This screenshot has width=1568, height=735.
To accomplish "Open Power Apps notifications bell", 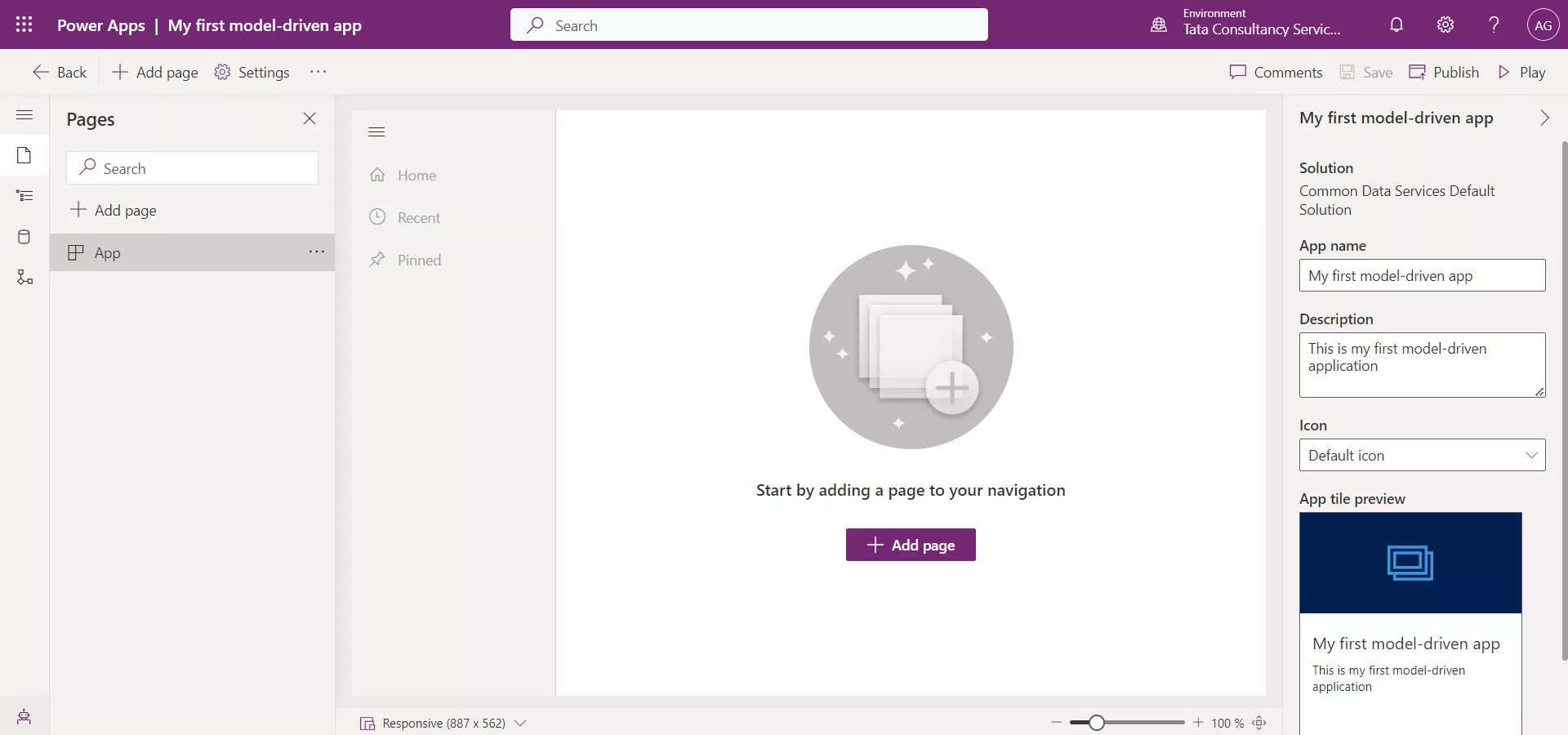I will (1396, 24).
